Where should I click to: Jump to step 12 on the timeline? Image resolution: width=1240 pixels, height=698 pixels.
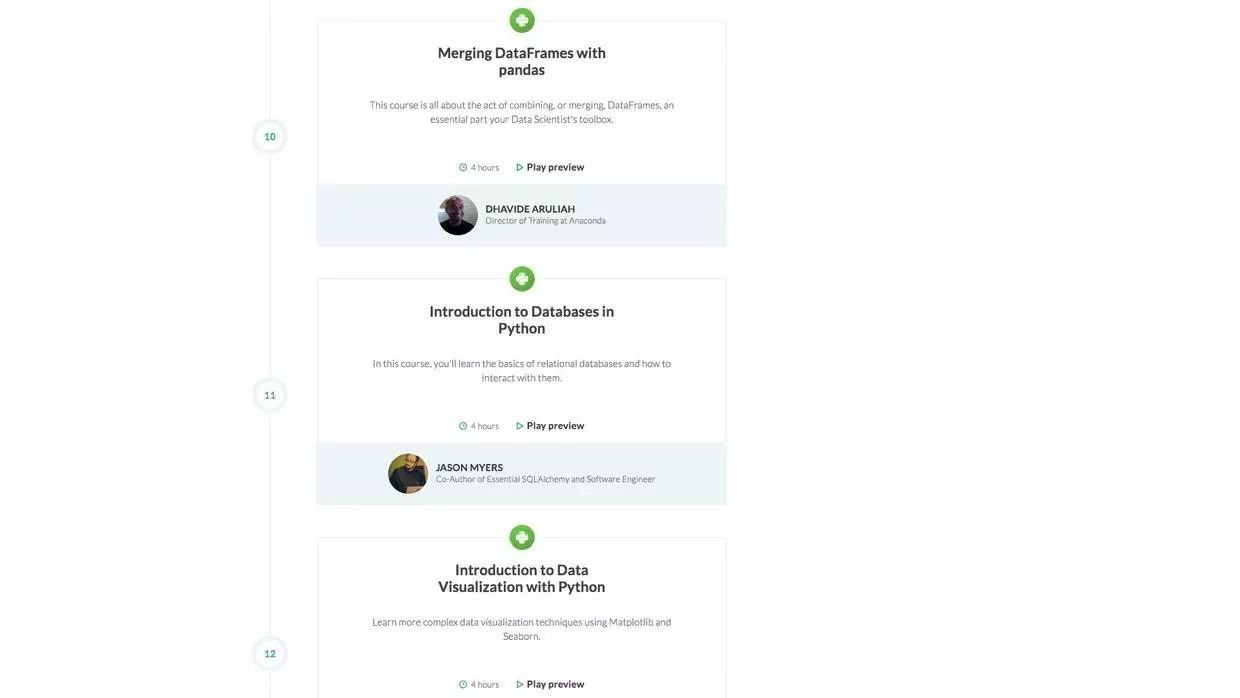pos(270,654)
